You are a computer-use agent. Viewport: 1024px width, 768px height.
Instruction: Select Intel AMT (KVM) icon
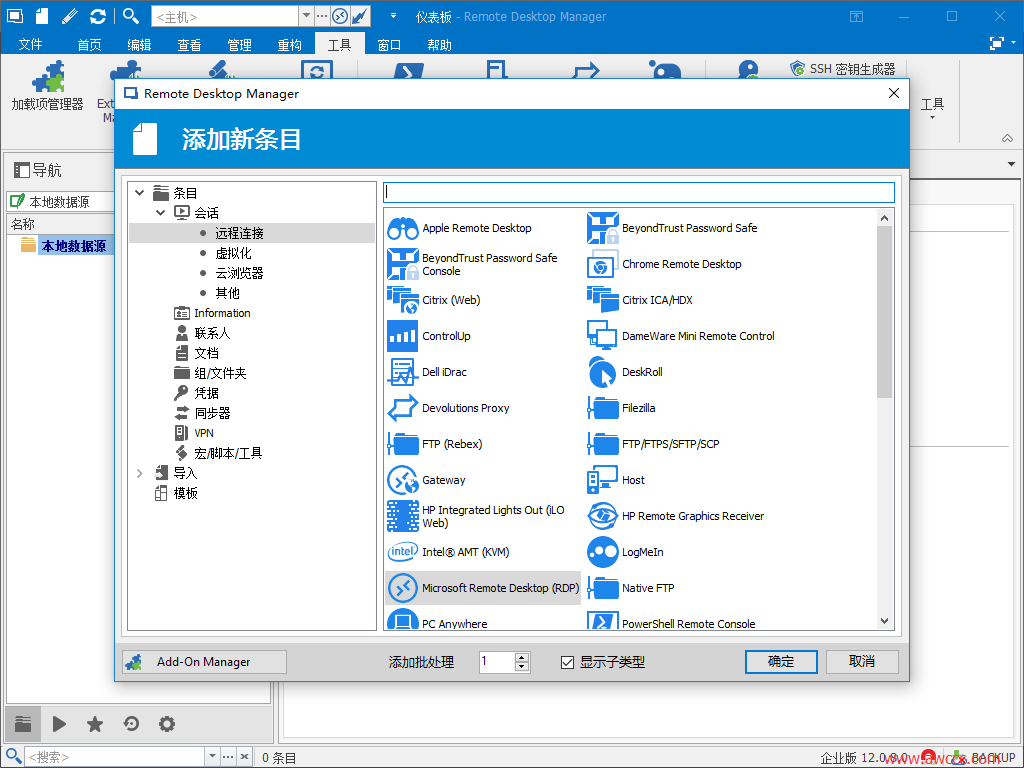coord(402,552)
